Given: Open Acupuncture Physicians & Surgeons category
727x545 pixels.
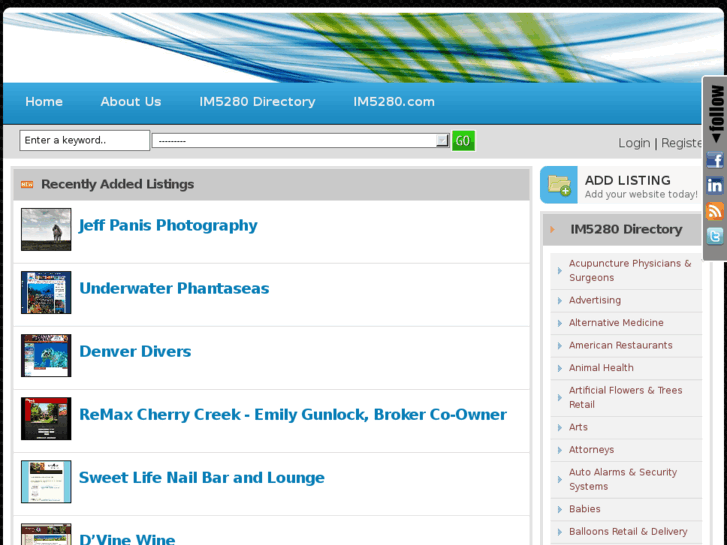Looking at the screenshot, I should pos(630,270).
